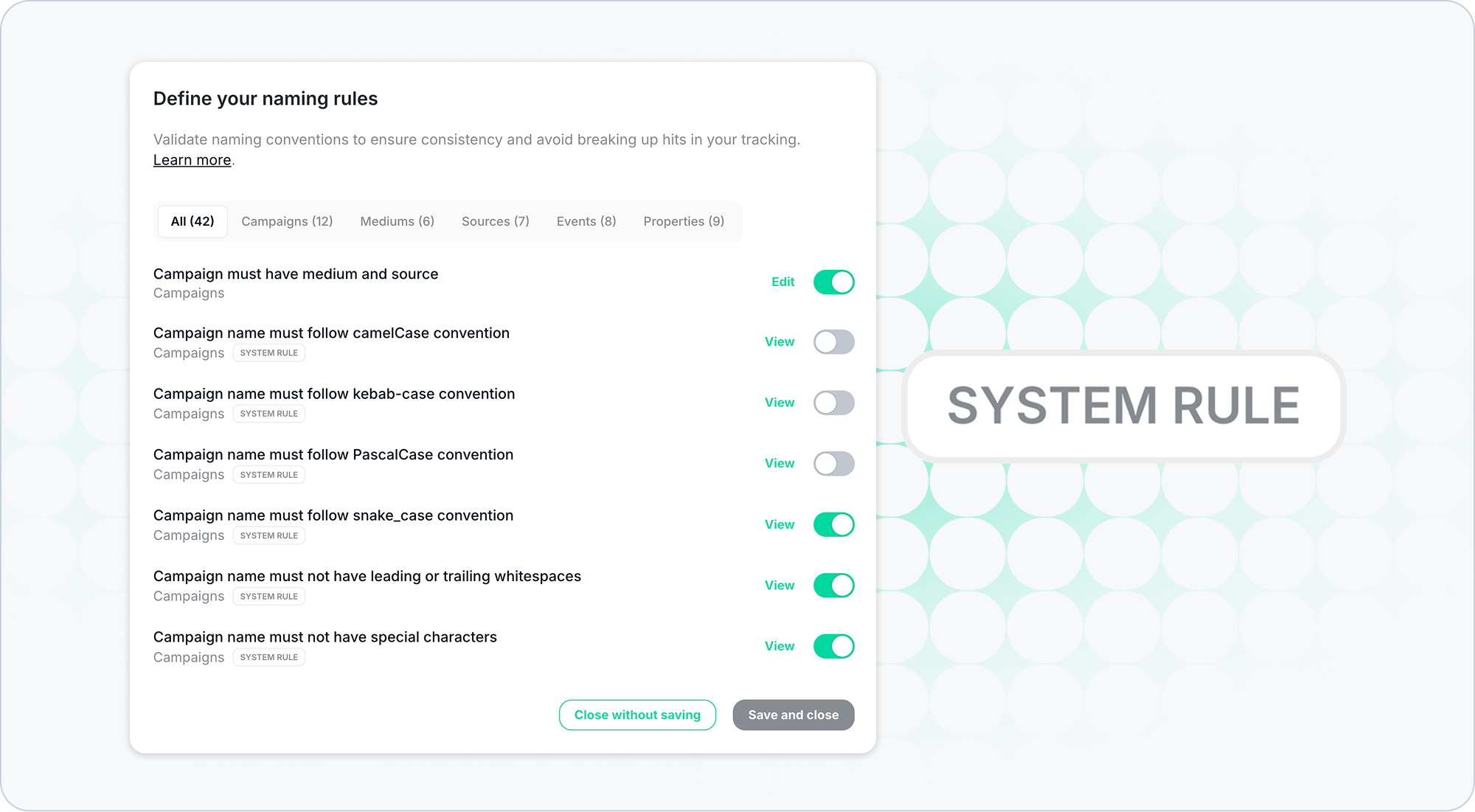Switch to the All (42) tab

[192, 221]
